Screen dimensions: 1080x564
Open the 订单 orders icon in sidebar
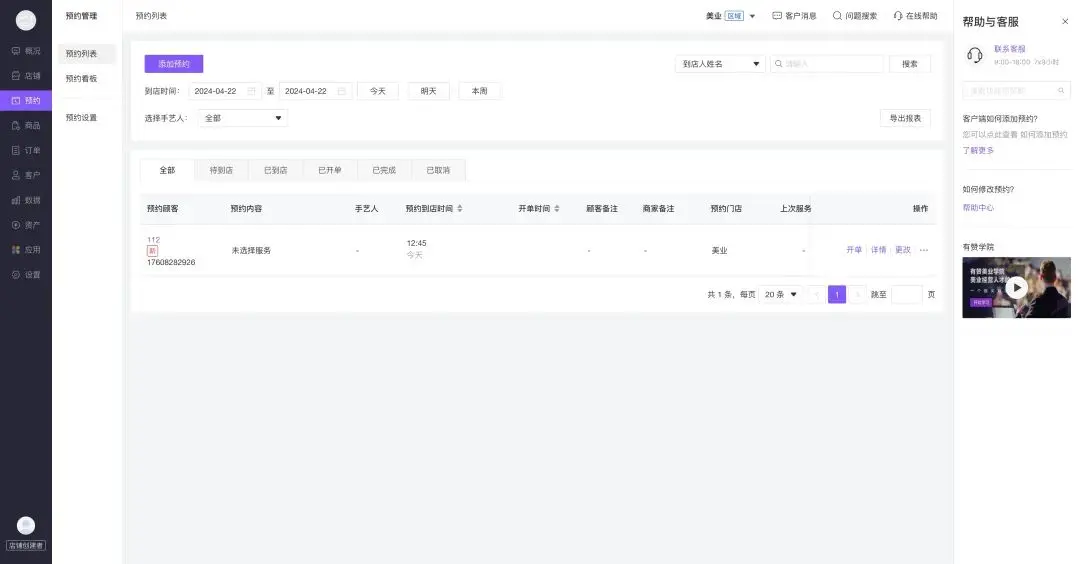(16, 150)
